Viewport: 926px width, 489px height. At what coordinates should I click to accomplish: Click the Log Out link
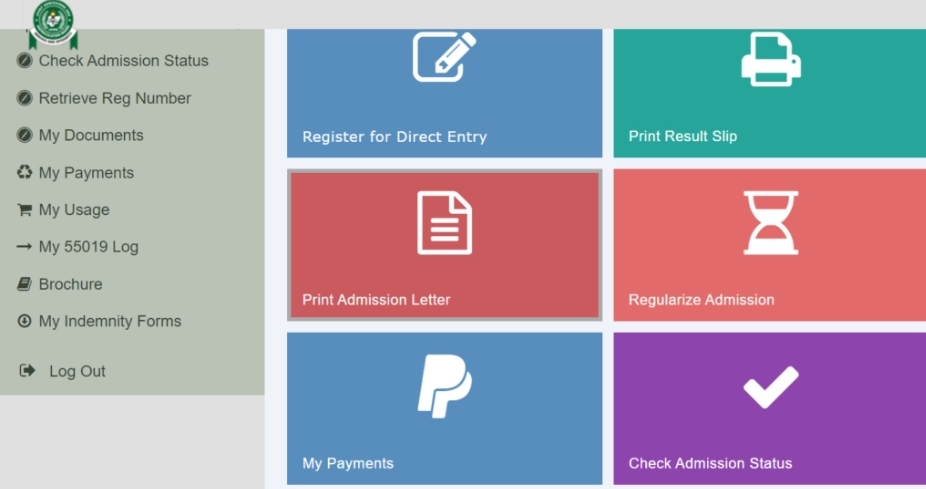[77, 371]
